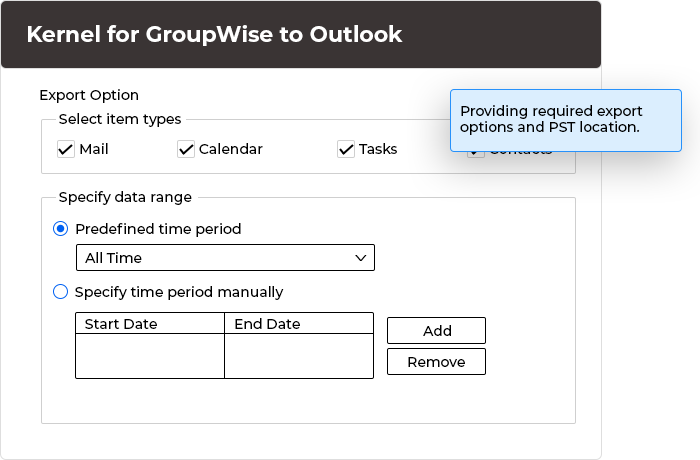The image size is (700, 460).
Task: Click the Specify data range label
Action: pyautogui.click(x=125, y=197)
